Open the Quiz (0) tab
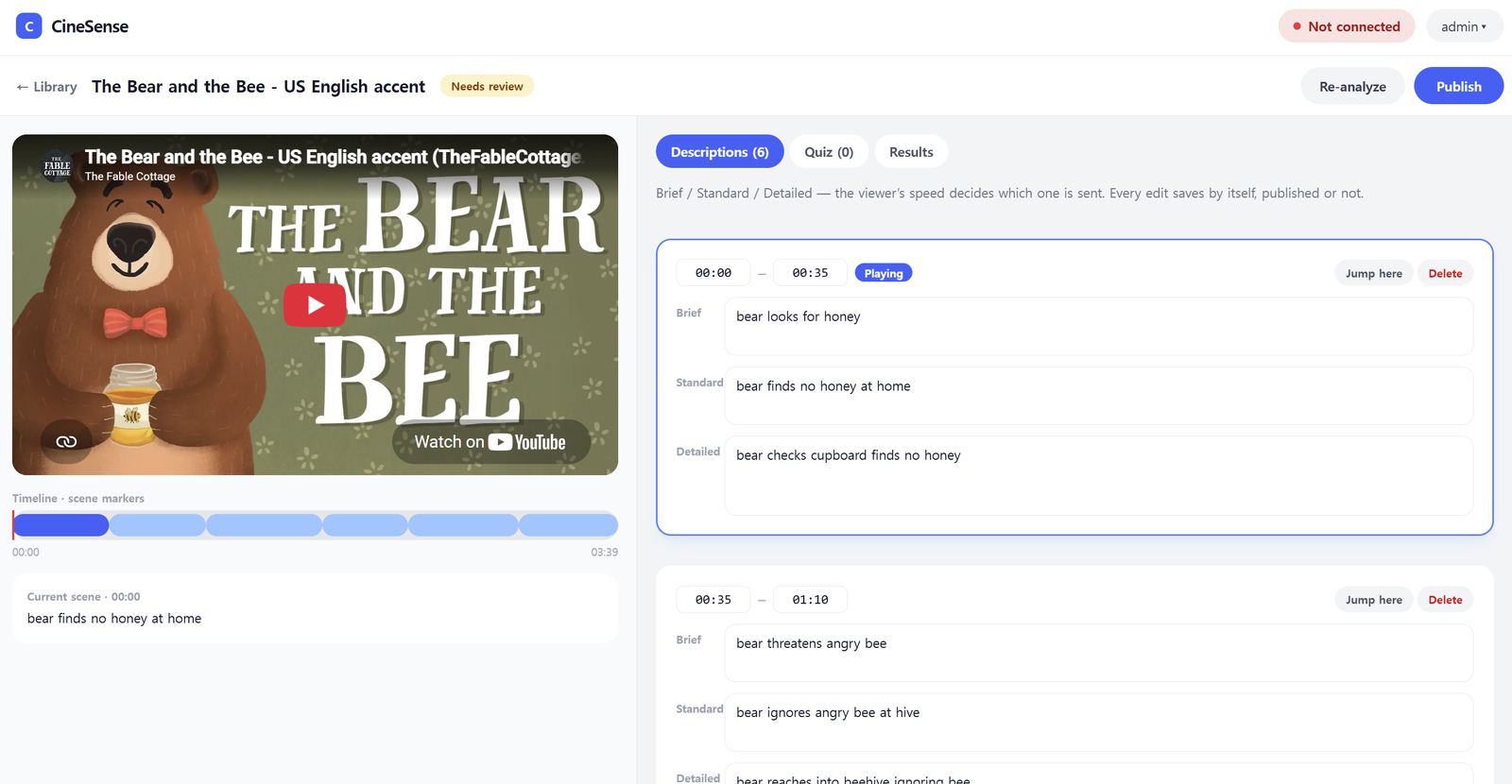This screenshot has height=784, width=1512. pos(829,152)
